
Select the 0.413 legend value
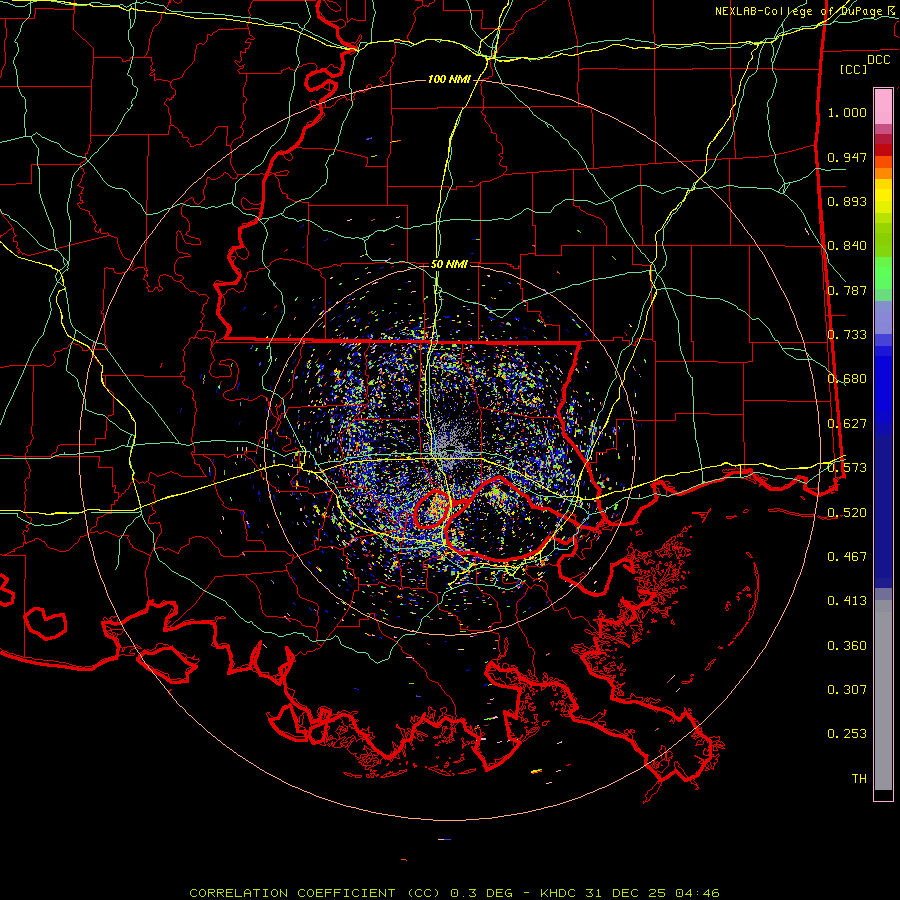[x=847, y=601]
